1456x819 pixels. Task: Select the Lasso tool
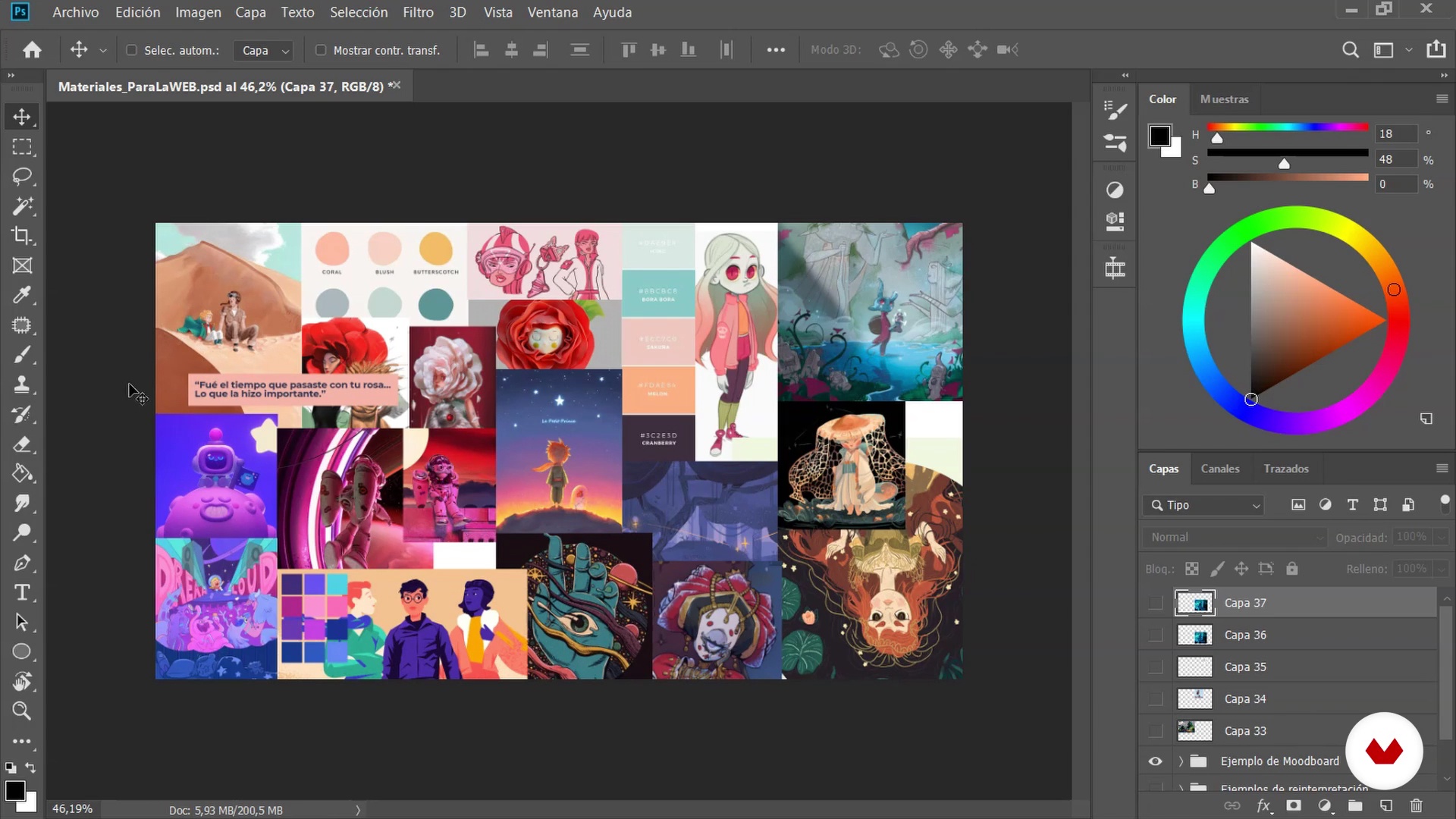pos(22,176)
